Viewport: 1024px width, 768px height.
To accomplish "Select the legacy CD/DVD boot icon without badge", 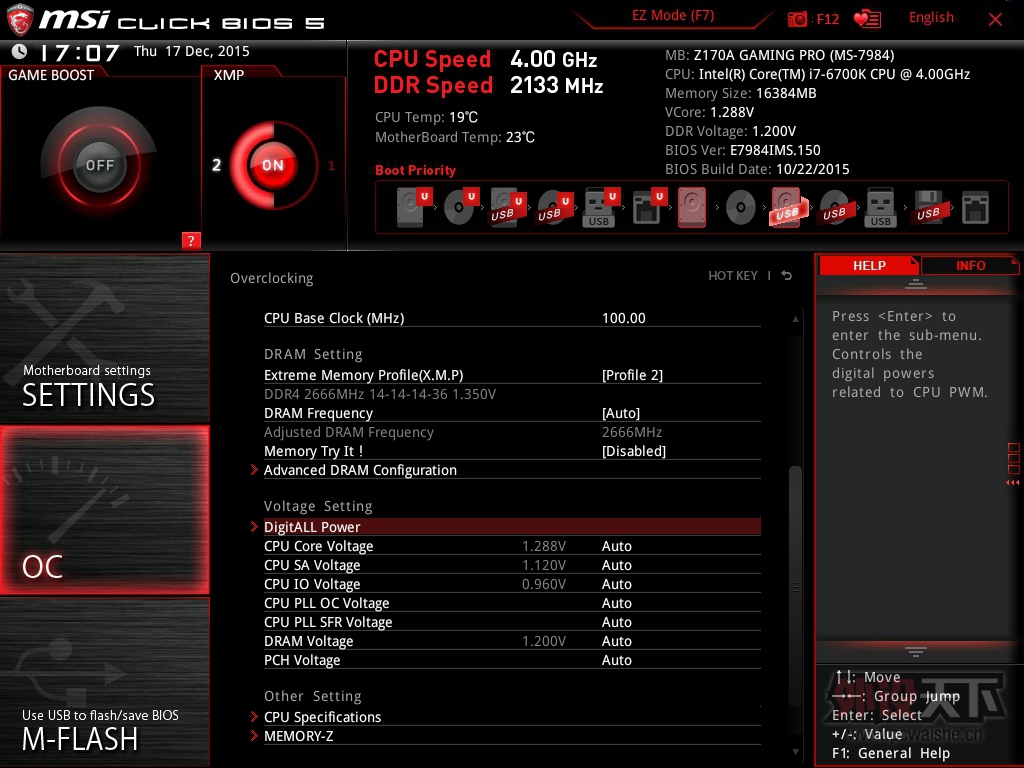I will (x=741, y=208).
